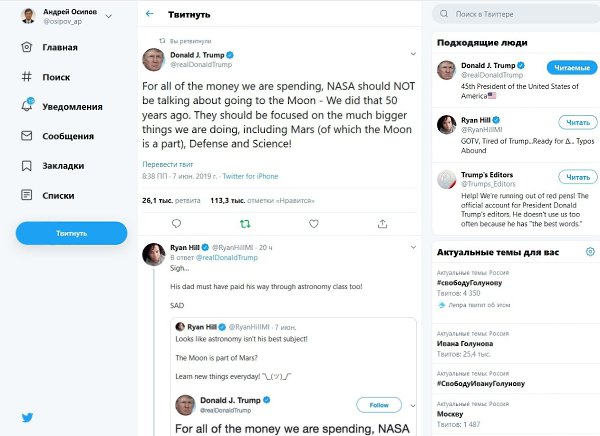Click the Поиск в Твиттере search field
Image resolution: width=600 pixels, height=436 pixels.
tap(516, 14)
